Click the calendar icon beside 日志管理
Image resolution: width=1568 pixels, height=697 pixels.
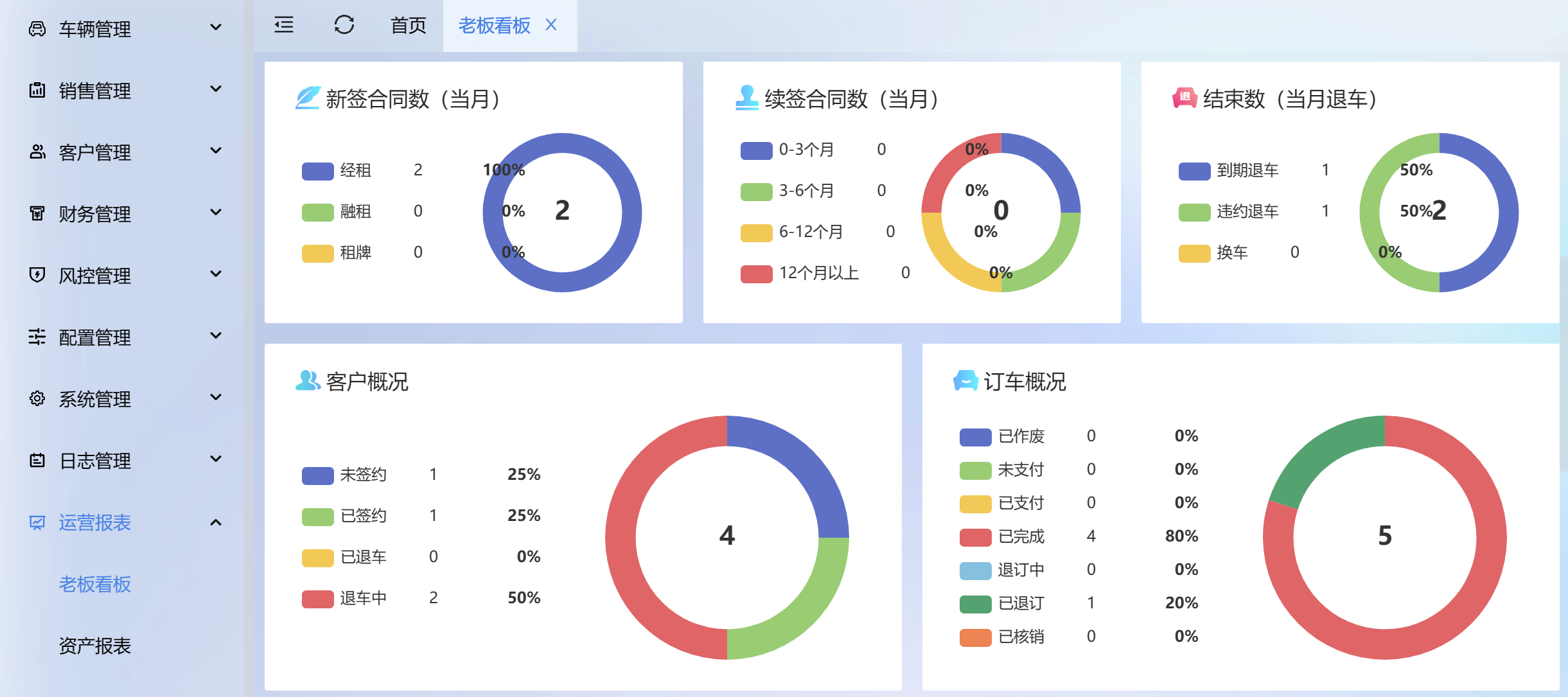point(37,460)
